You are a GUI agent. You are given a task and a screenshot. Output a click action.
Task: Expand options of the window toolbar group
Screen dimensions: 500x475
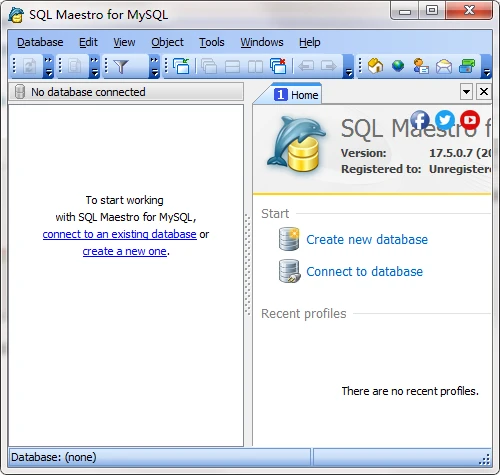tap(349, 66)
